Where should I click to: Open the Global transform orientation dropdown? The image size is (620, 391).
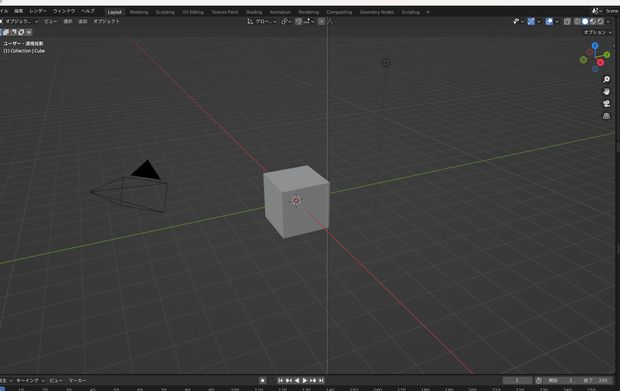262,21
